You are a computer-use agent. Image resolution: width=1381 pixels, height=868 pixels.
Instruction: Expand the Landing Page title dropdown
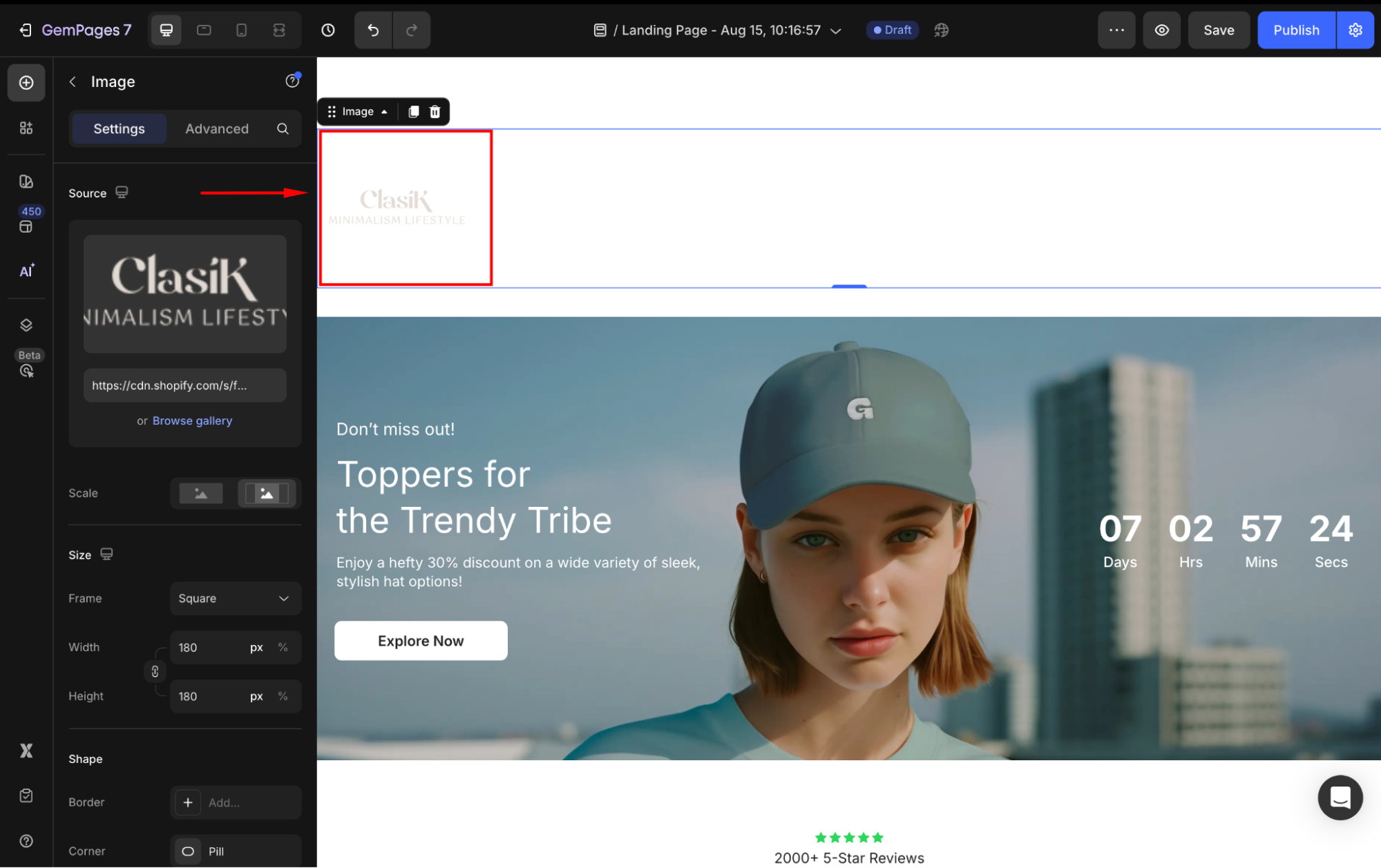coord(836,31)
